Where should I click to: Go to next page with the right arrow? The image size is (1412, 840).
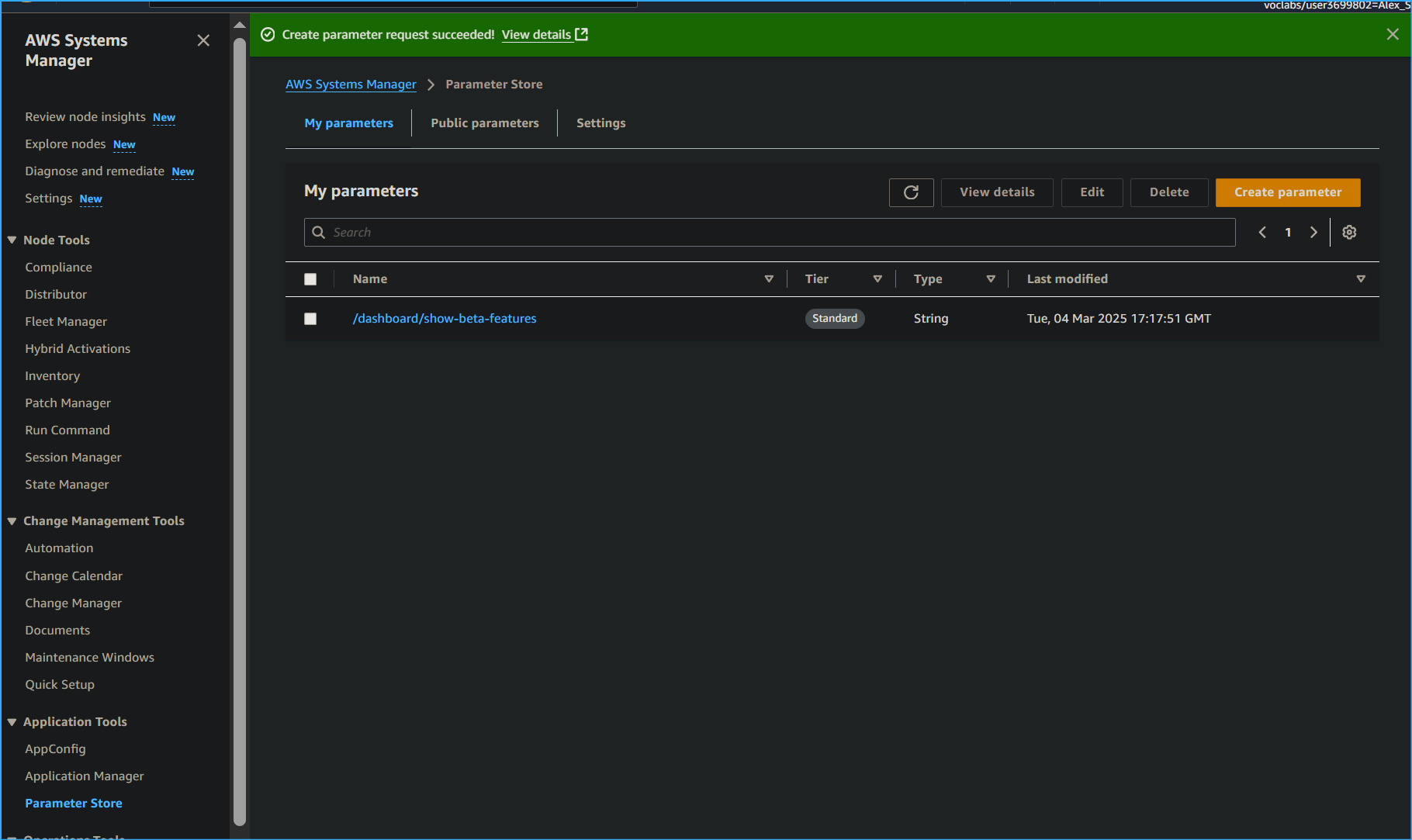click(x=1313, y=232)
